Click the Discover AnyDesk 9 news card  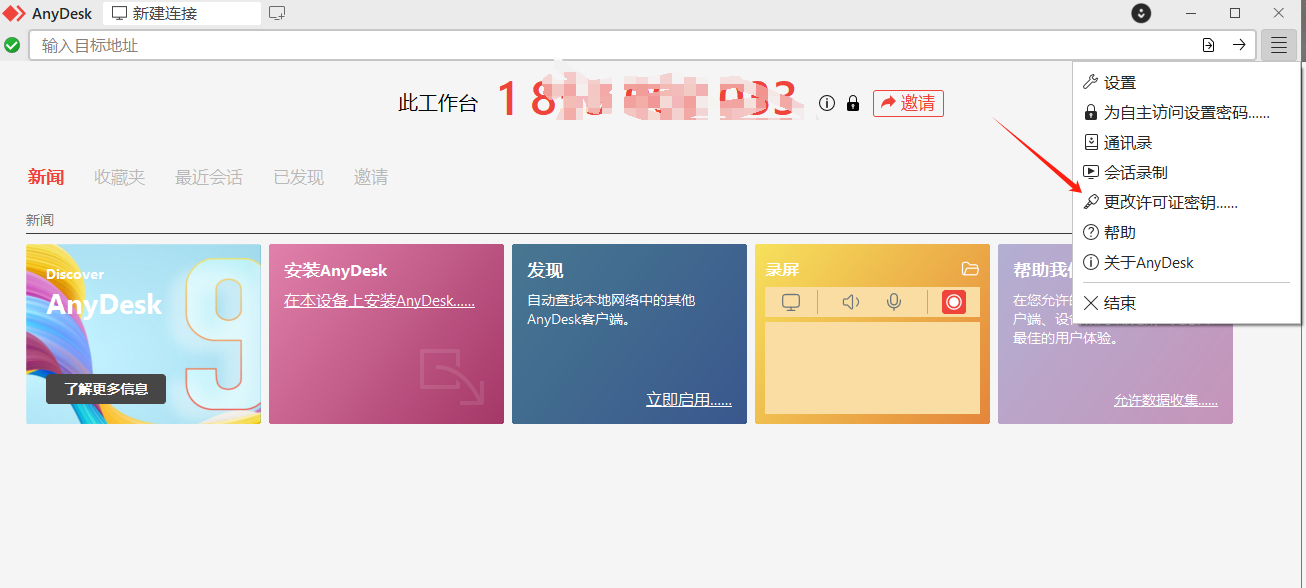point(144,334)
